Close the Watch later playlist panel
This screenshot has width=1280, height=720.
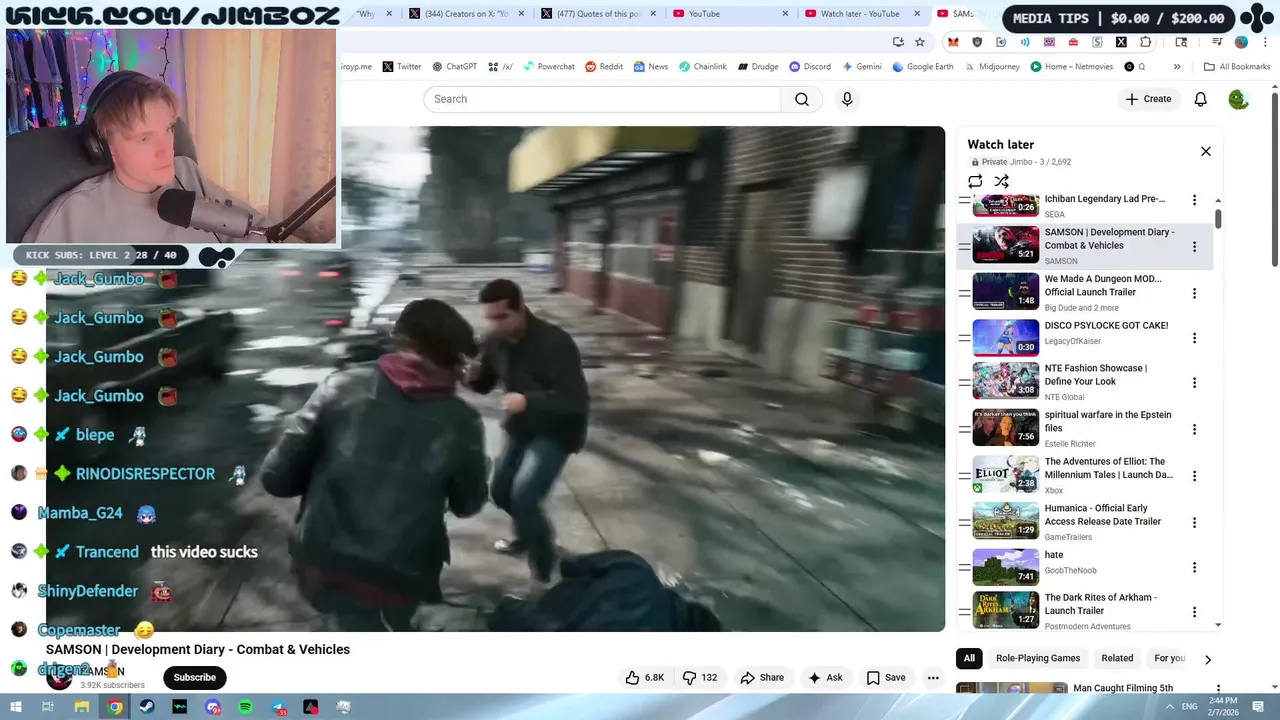point(1206,151)
